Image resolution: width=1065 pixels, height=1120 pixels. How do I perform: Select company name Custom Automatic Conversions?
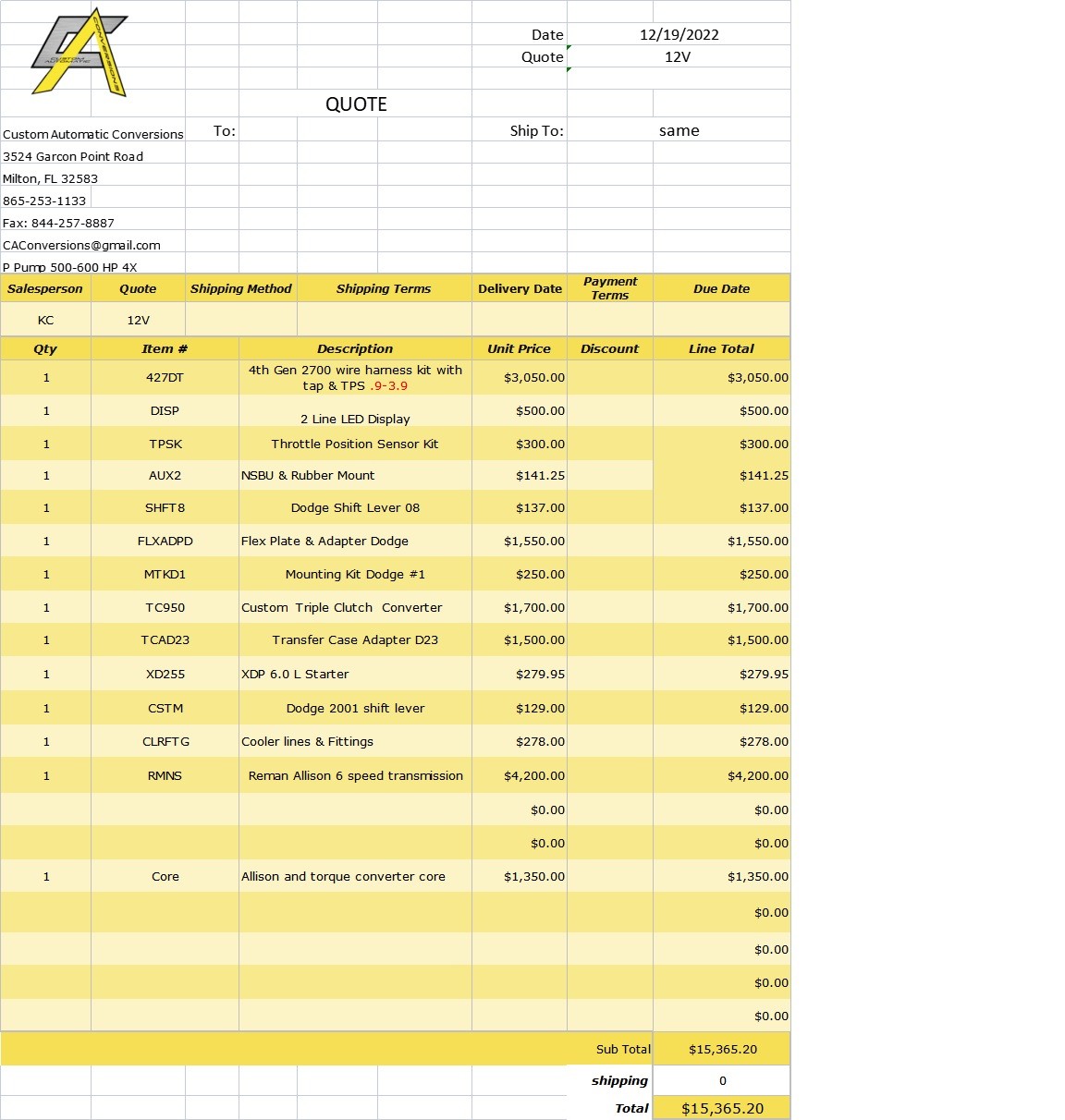tap(92, 134)
